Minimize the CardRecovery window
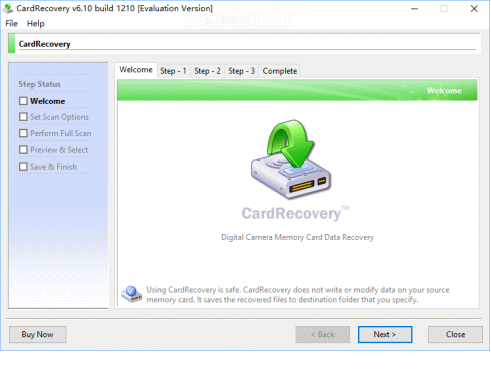The image size is (491, 375). [x=414, y=9]
